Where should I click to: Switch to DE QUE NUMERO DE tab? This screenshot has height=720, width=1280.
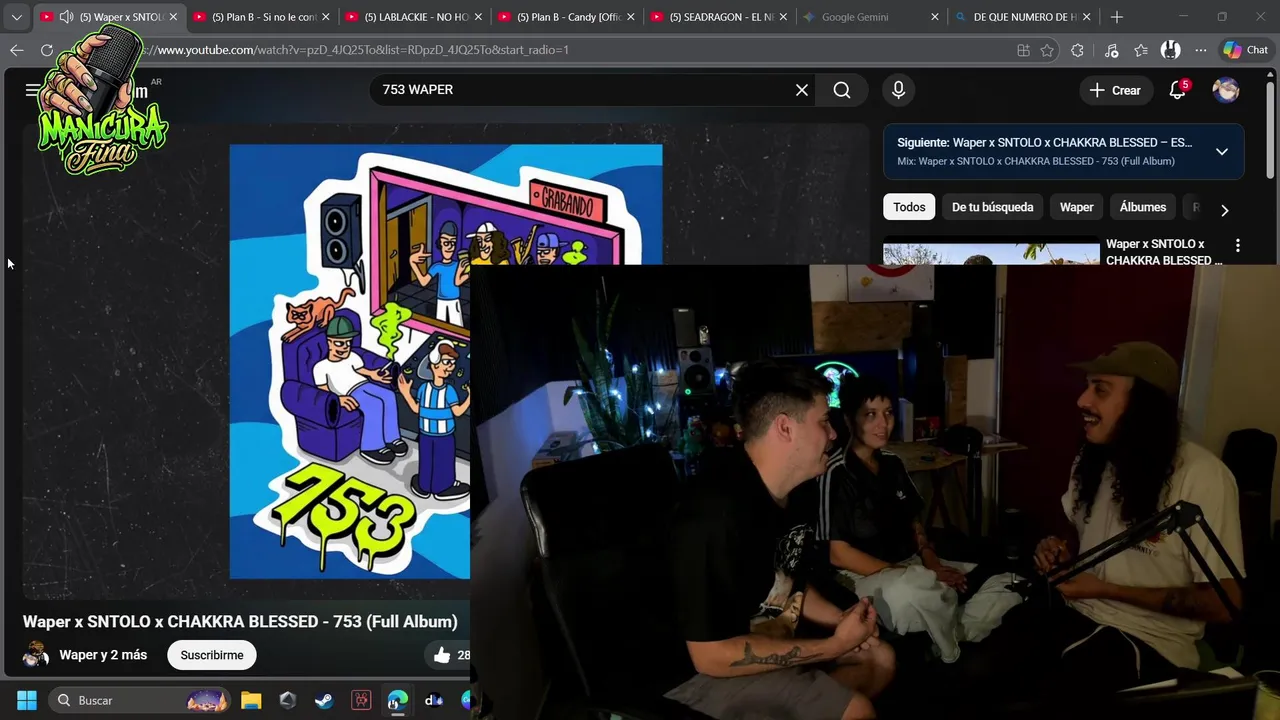1025,17
